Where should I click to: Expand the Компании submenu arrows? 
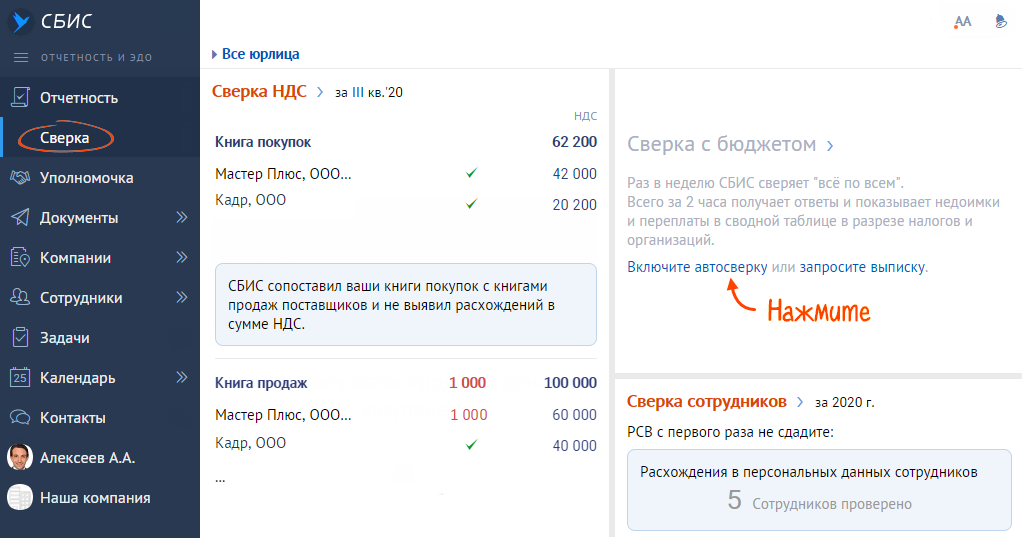pos(182,258)
